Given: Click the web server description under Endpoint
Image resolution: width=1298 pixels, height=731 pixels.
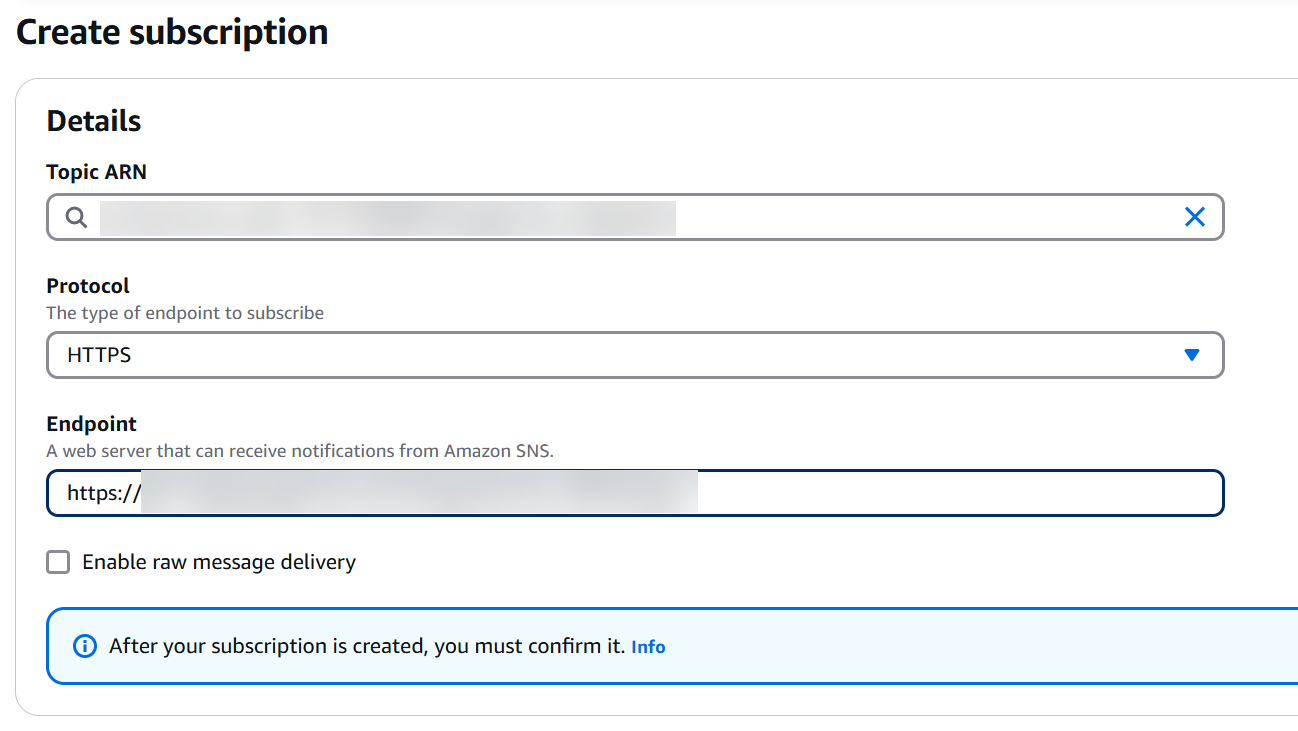Looking at the screenshot, I should pyautogui.click(x=300, y=451).
